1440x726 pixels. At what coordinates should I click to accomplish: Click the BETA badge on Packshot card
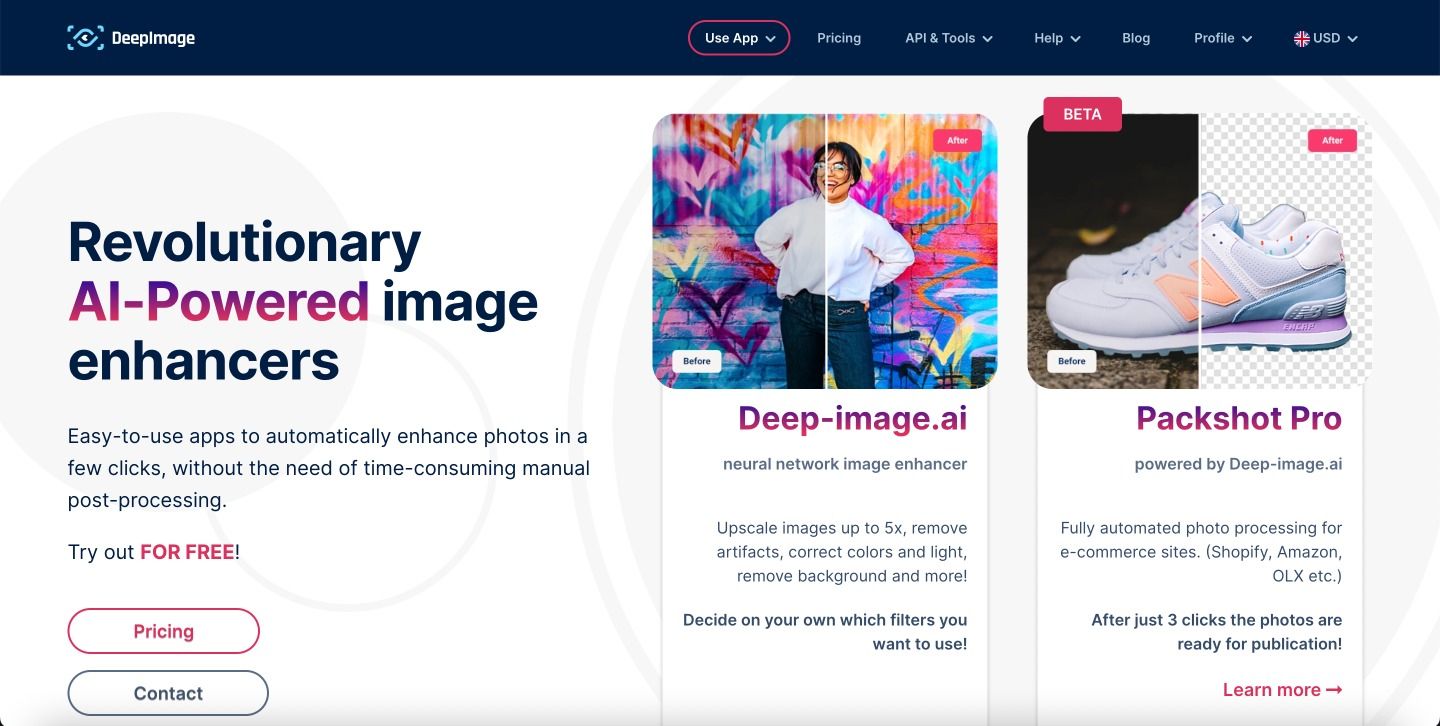coord(1082,114)
